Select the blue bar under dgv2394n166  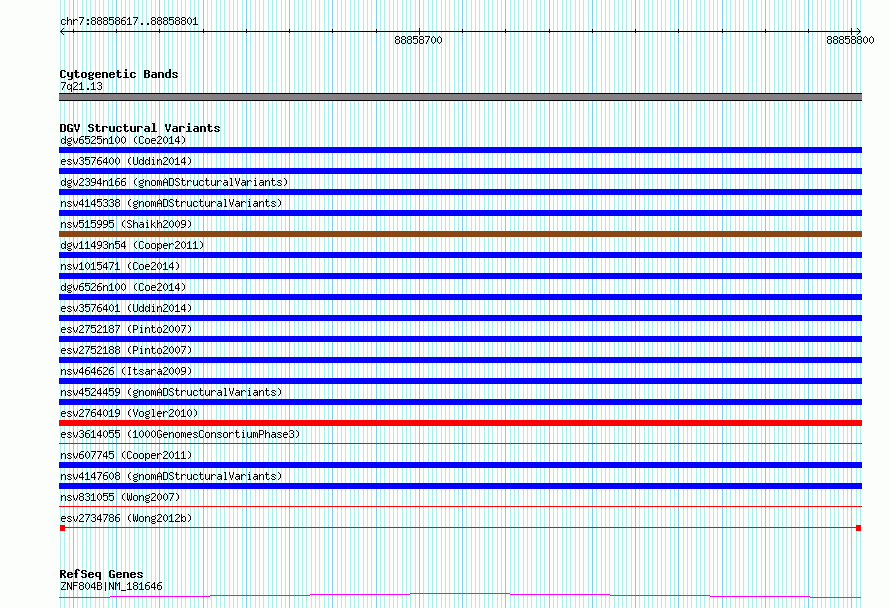[x=460, y=192]
